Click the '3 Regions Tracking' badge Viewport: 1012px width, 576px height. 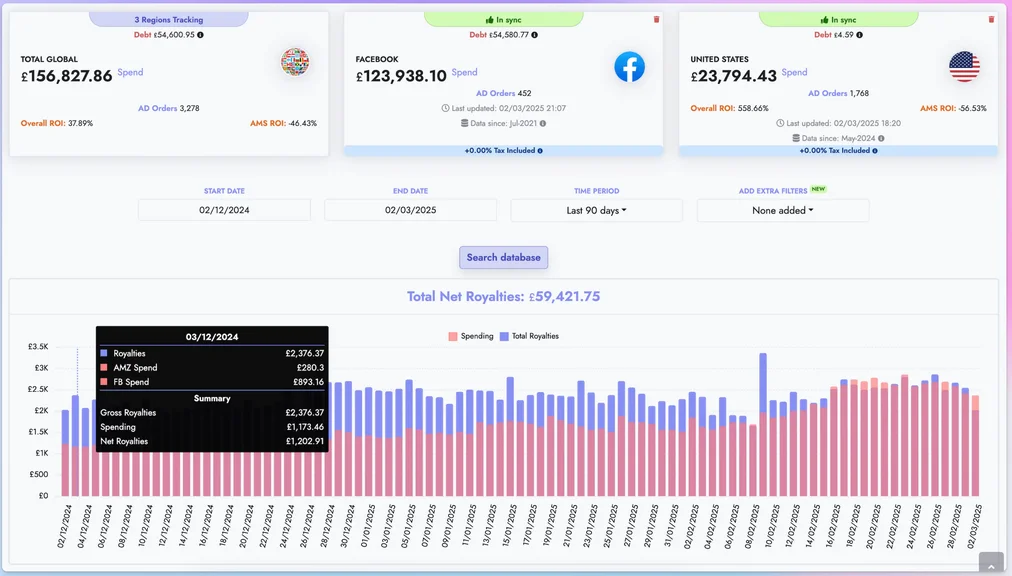(168, 19)
